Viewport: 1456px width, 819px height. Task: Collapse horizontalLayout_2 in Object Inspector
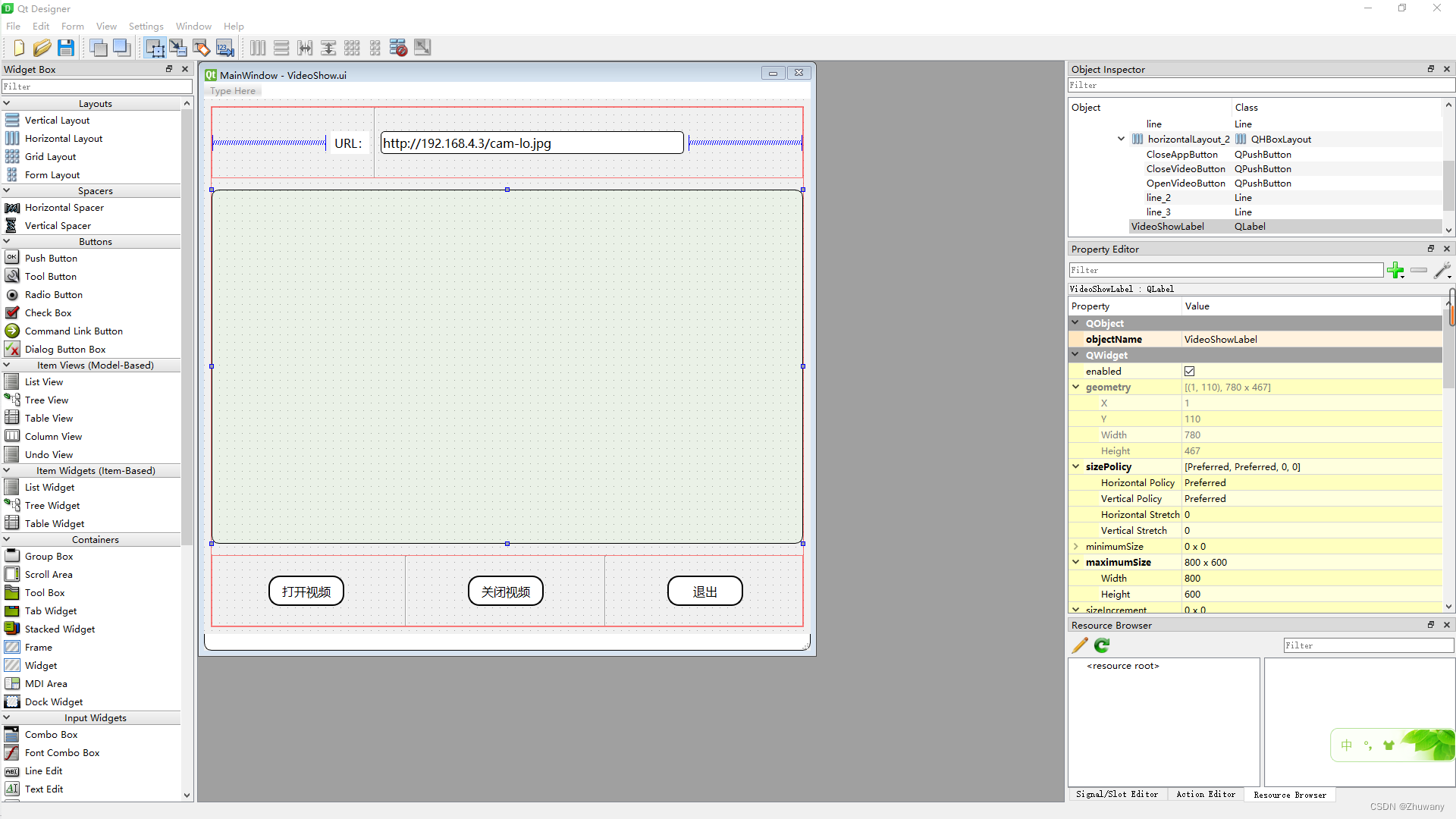point(1121,139)
